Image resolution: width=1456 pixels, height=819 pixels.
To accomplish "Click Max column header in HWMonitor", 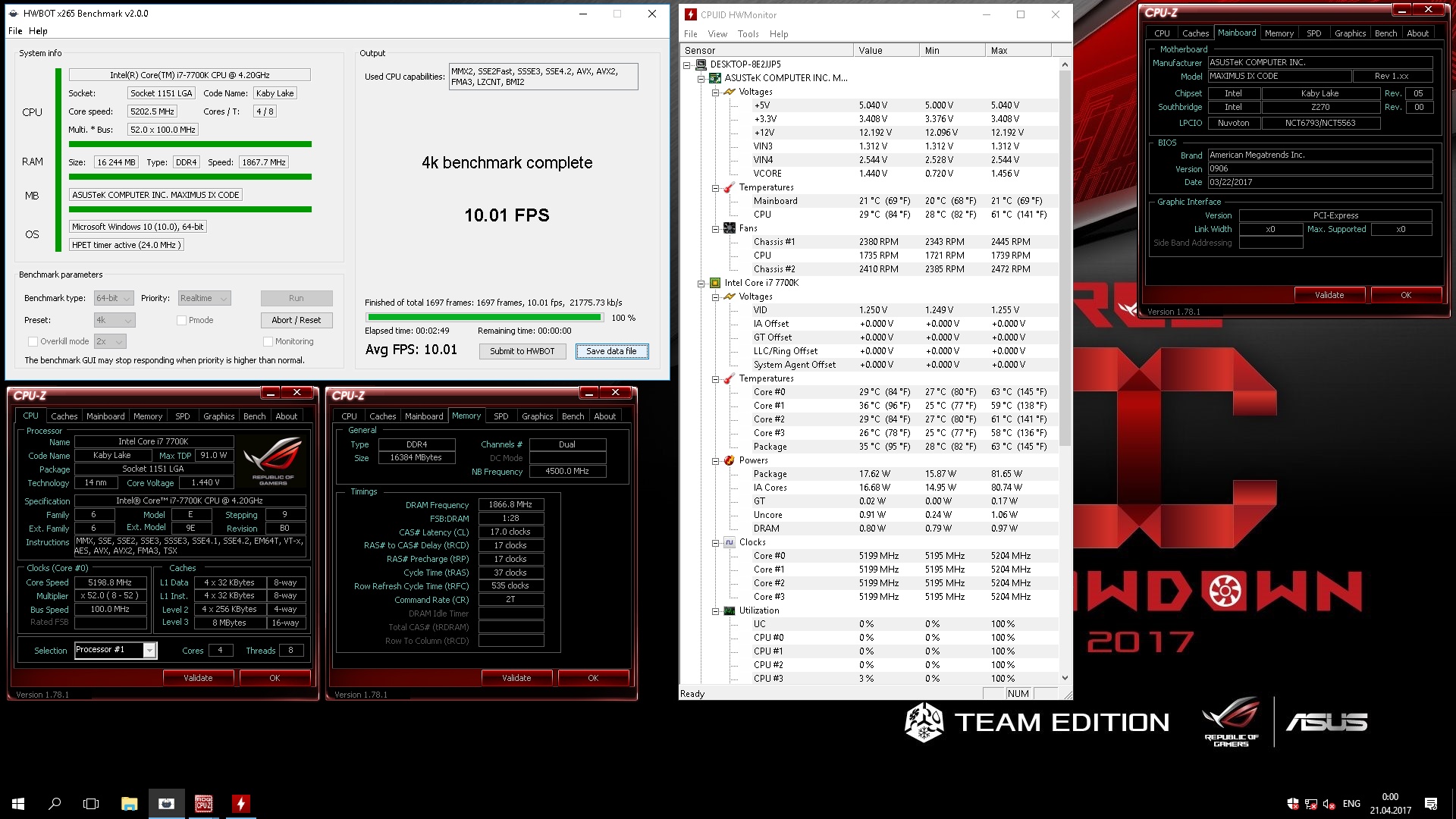I will click(x=1018, y=51).
